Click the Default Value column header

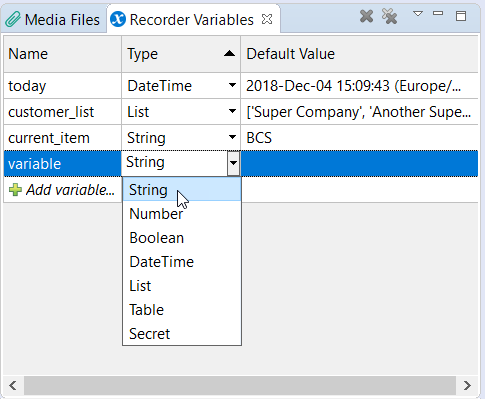pos(359,54)
